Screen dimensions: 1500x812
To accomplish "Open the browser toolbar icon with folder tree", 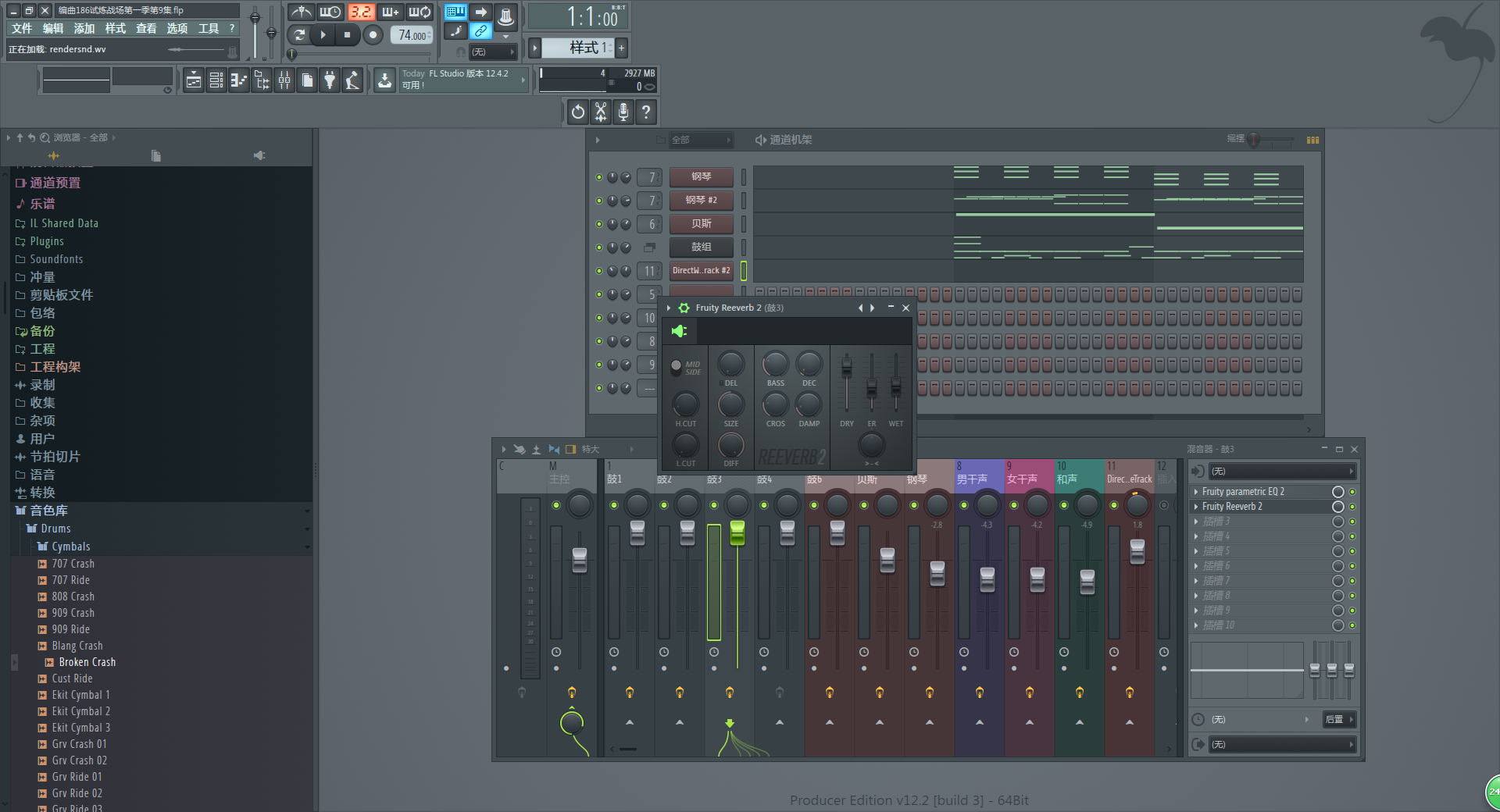I will (262, 80).
